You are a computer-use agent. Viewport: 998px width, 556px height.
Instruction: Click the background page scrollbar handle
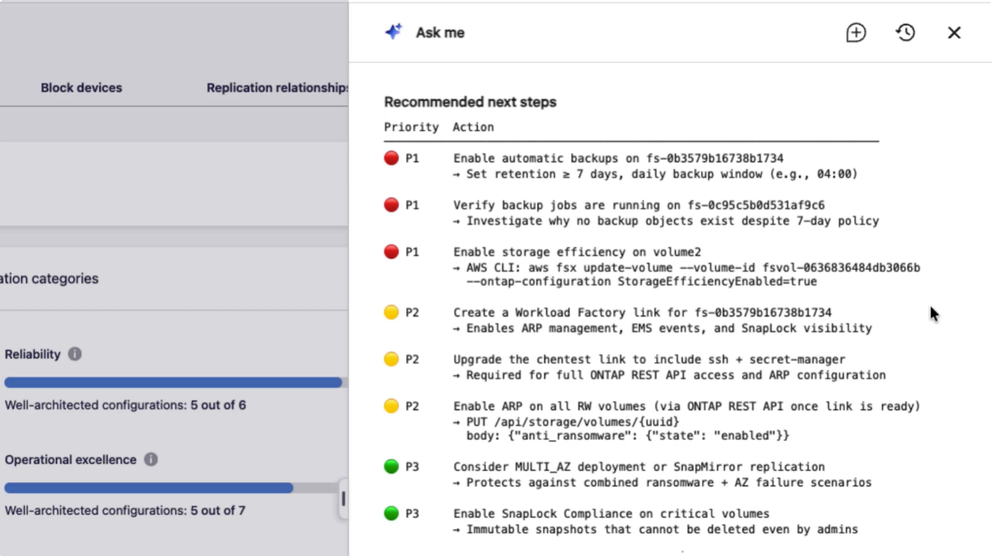tap(343, 498)
